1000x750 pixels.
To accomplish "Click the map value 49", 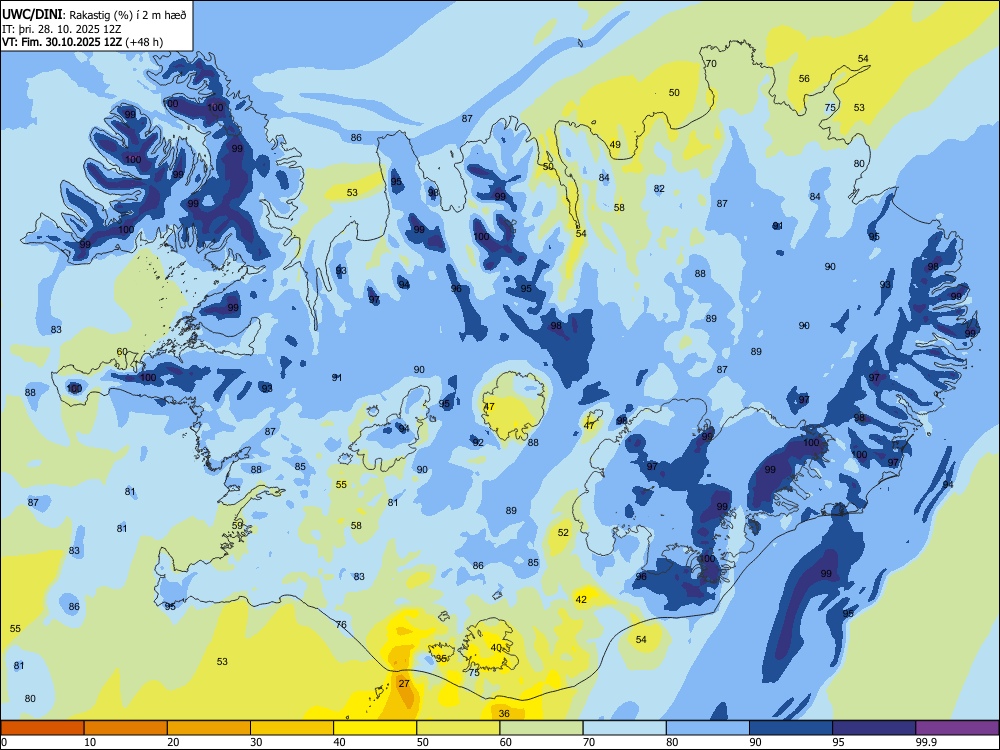I will (x=615, y=144).
